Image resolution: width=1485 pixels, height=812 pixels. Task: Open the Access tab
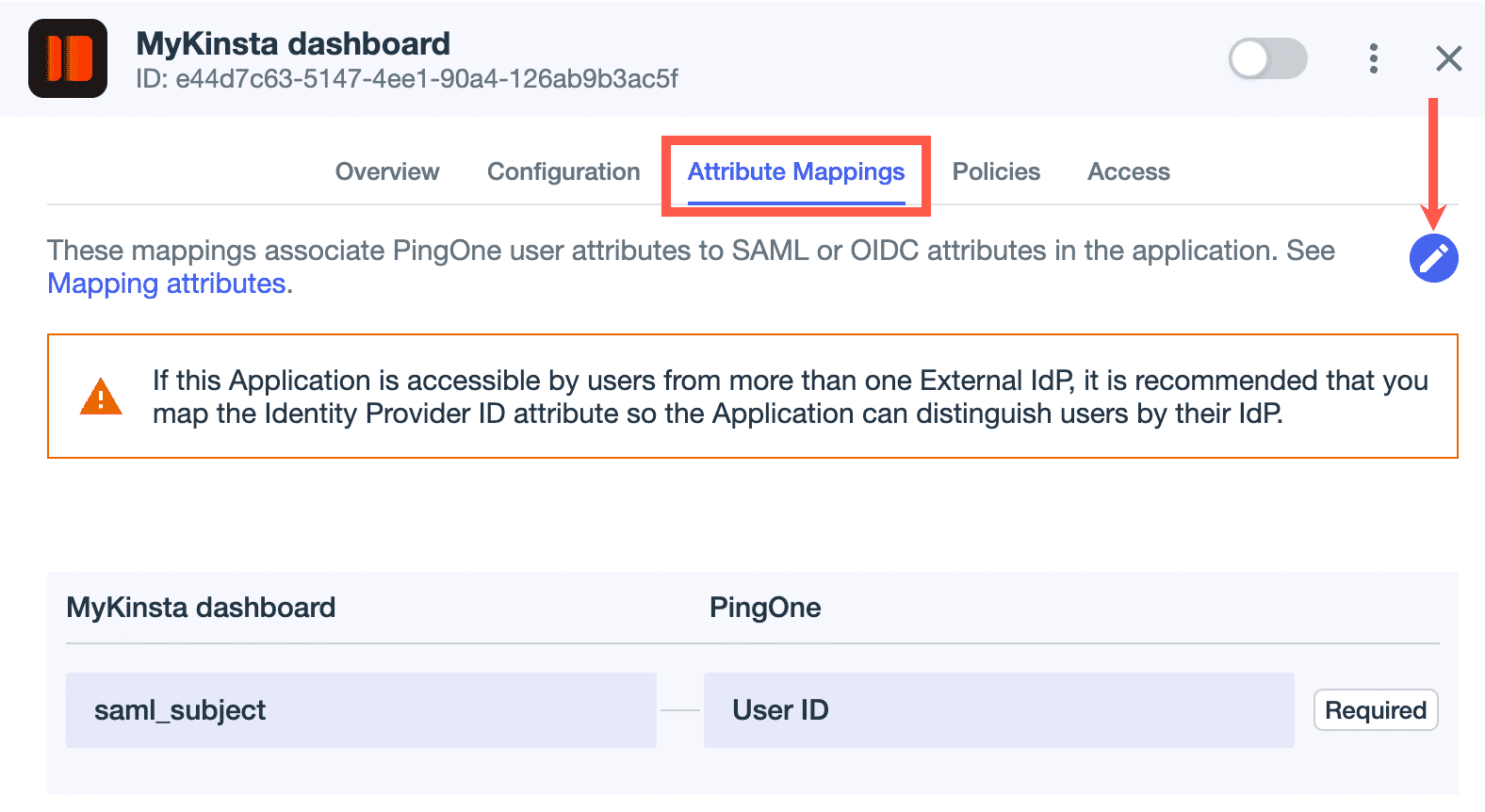click(1128, 171)
